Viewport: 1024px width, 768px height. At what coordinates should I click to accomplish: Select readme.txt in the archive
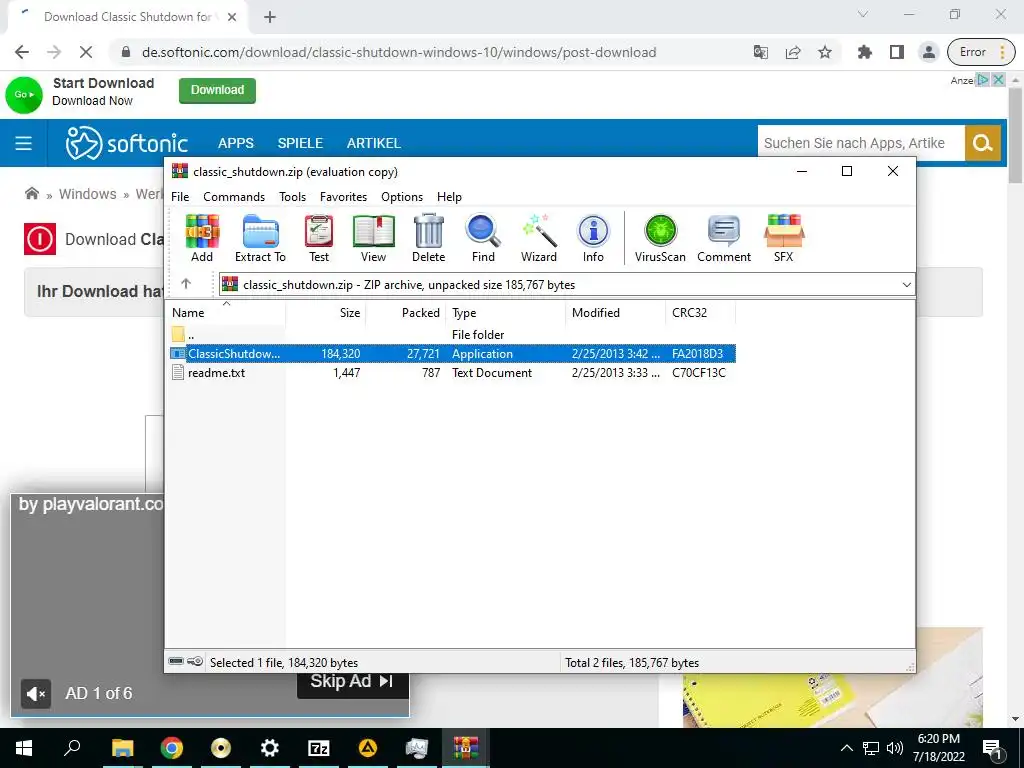tap(452, 373)
